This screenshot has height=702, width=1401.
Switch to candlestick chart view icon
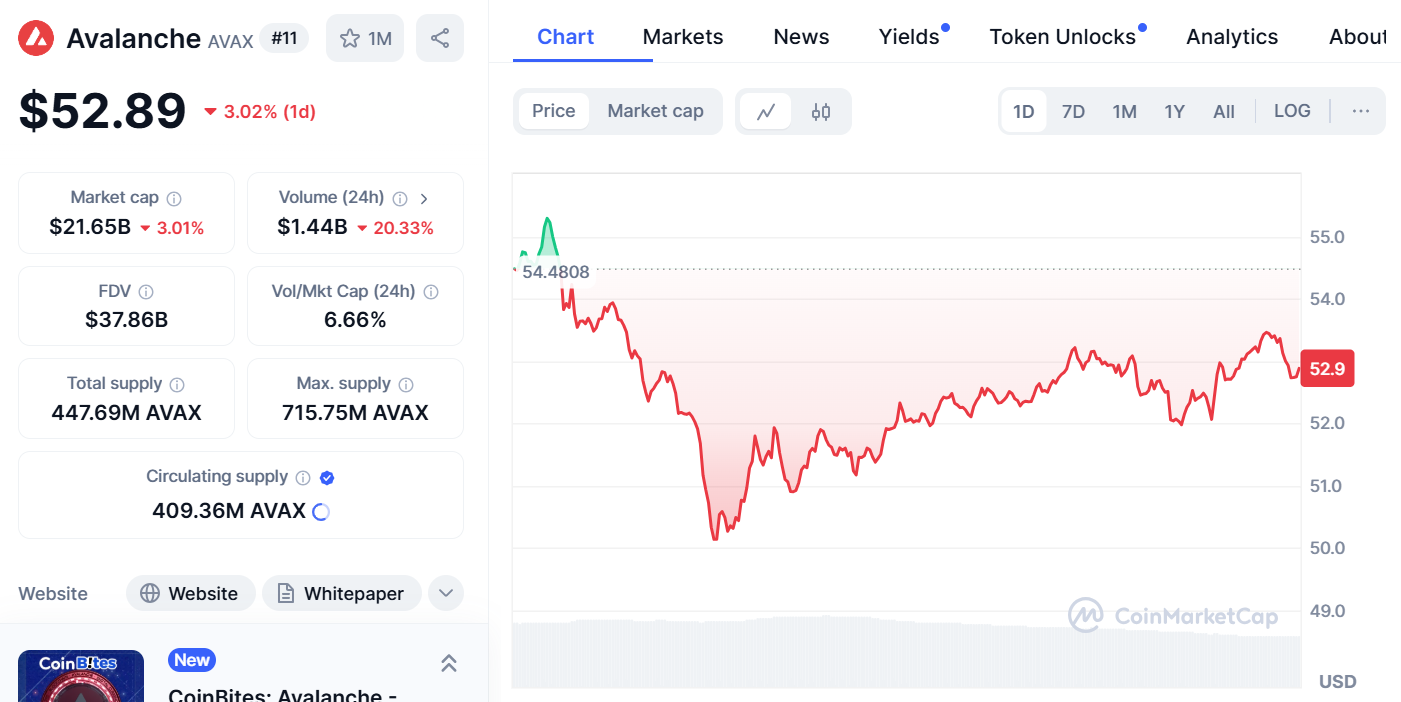(821, 111)
